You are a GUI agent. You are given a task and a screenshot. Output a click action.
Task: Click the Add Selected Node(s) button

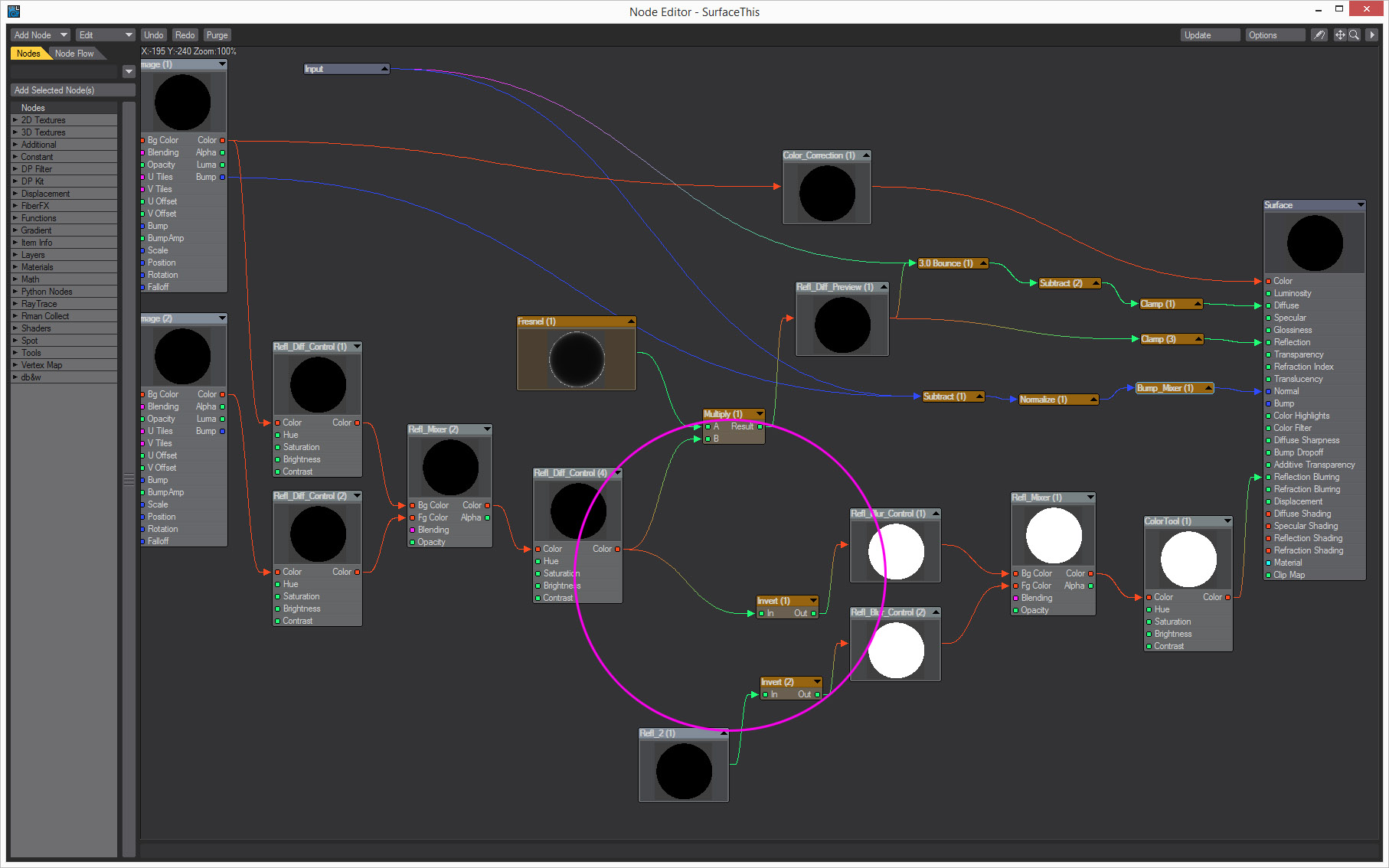click(72, 90)
